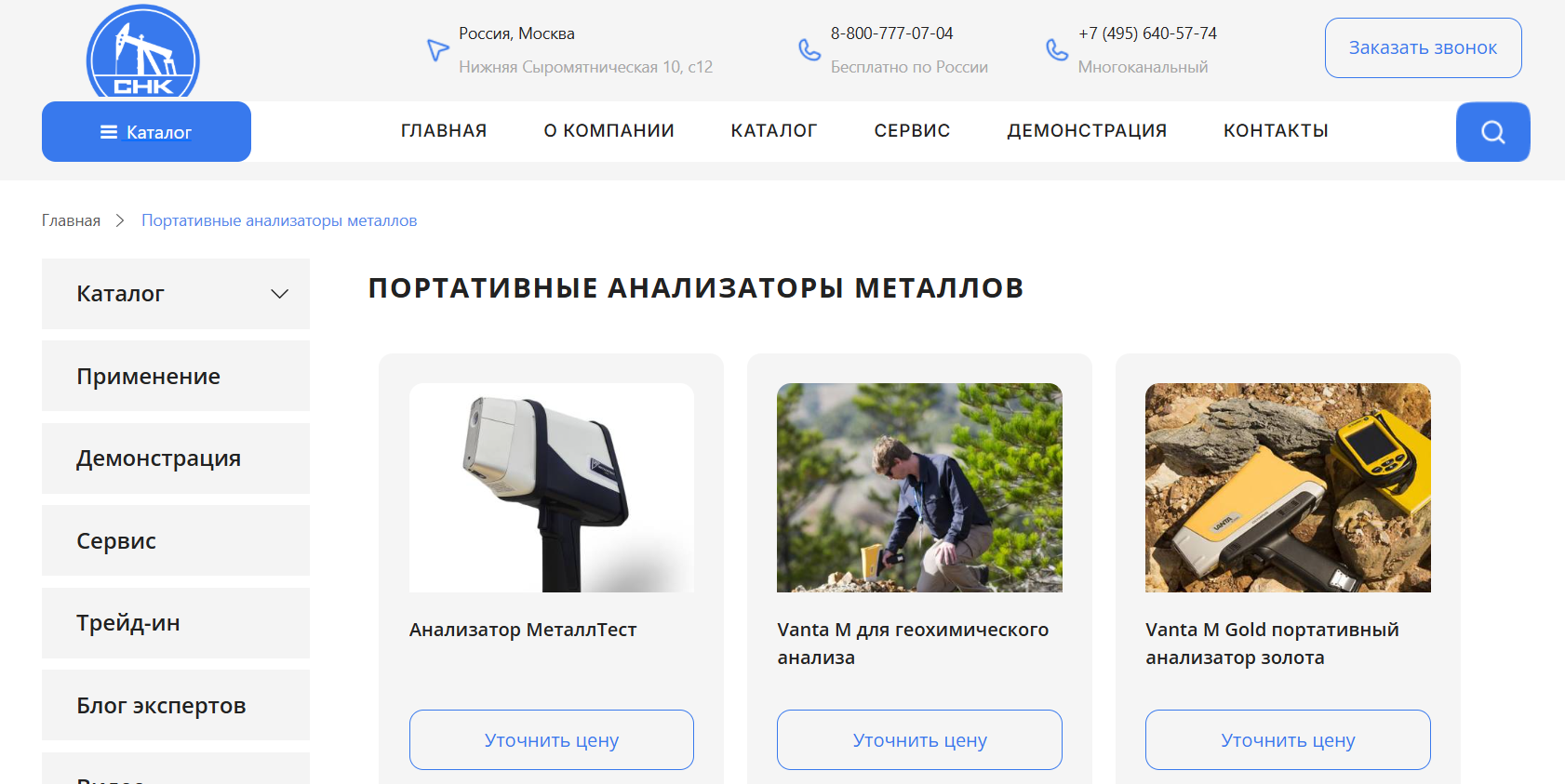Click the phone icon beside +7 (495) 640-57-74

pyautogui.click(x=1057, y=49)
